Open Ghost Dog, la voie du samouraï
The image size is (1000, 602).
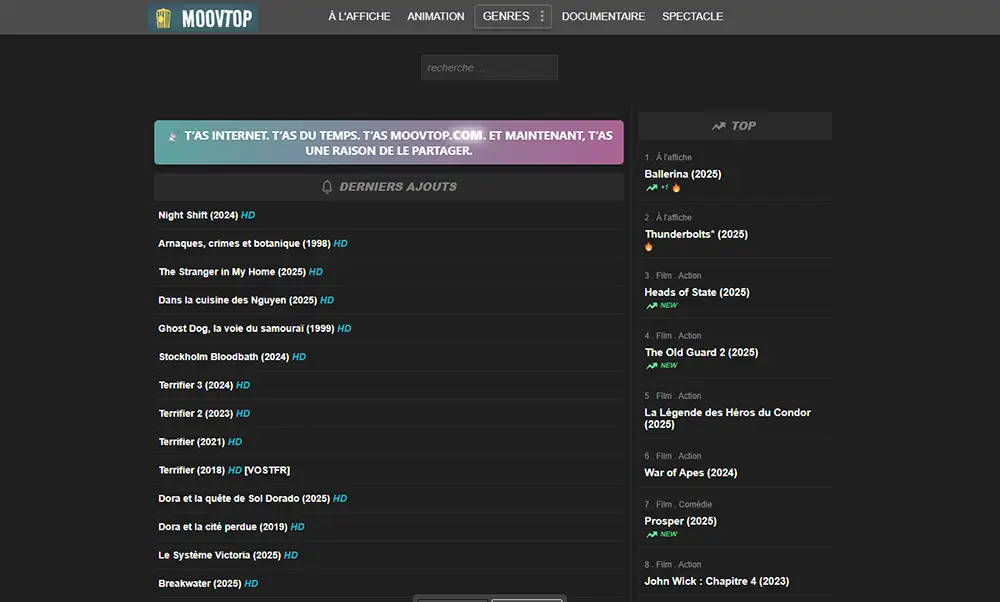246,328
